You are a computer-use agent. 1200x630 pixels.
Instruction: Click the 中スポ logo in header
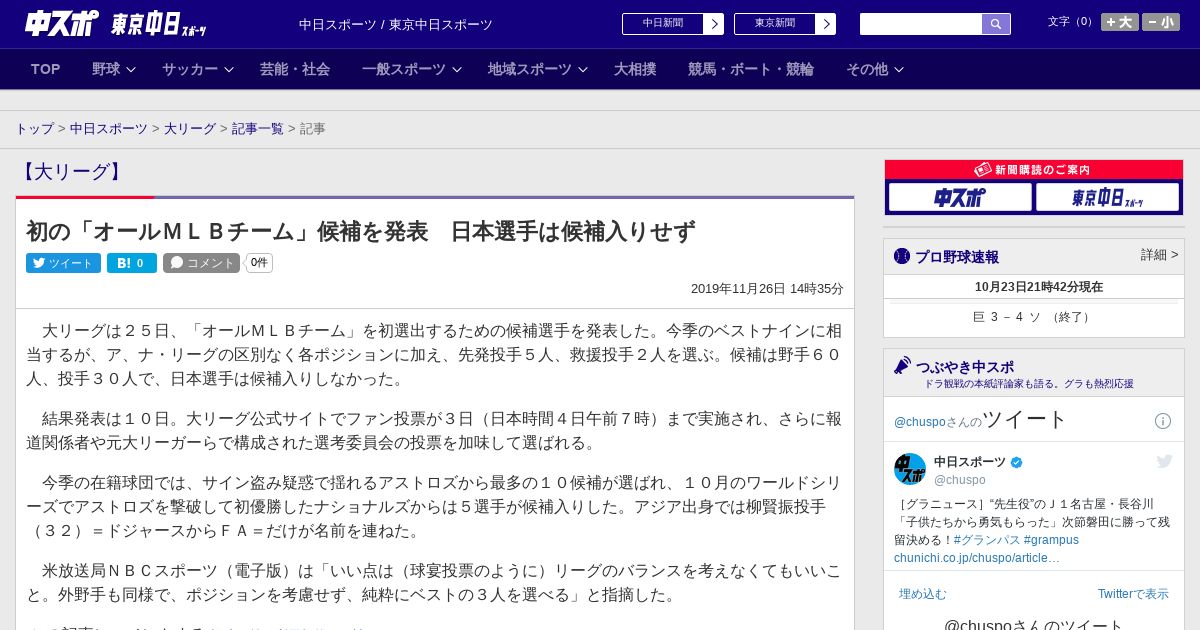point(62,23)
